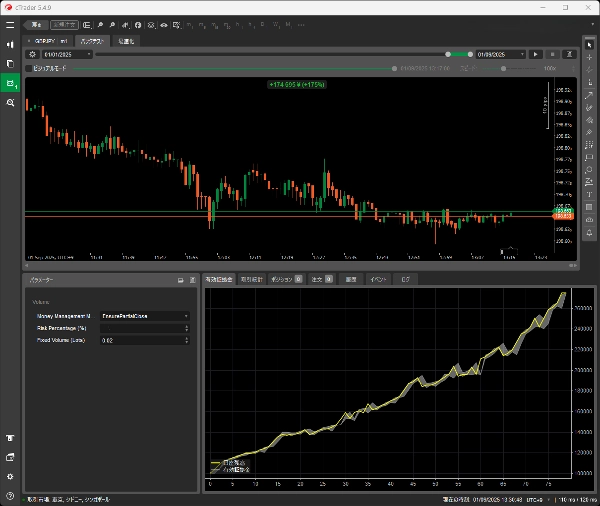The width and height of the screenshot is (600, 506).
Task: Select the rectangle drawing tool
Action: [x=589, y=157]
